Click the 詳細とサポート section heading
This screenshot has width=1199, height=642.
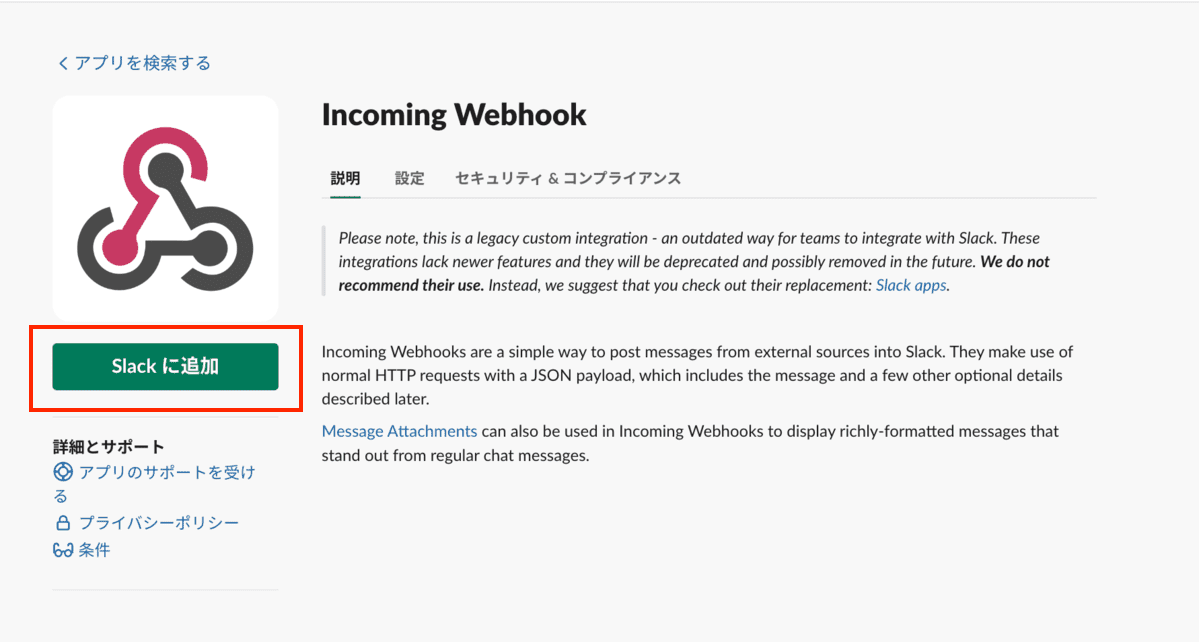(109, 446)
